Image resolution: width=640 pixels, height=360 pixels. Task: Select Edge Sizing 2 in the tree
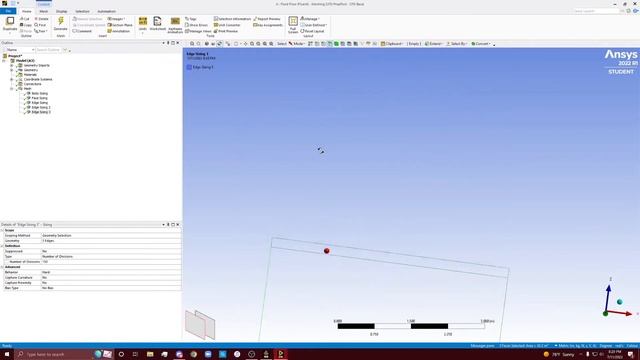(41, 107)
